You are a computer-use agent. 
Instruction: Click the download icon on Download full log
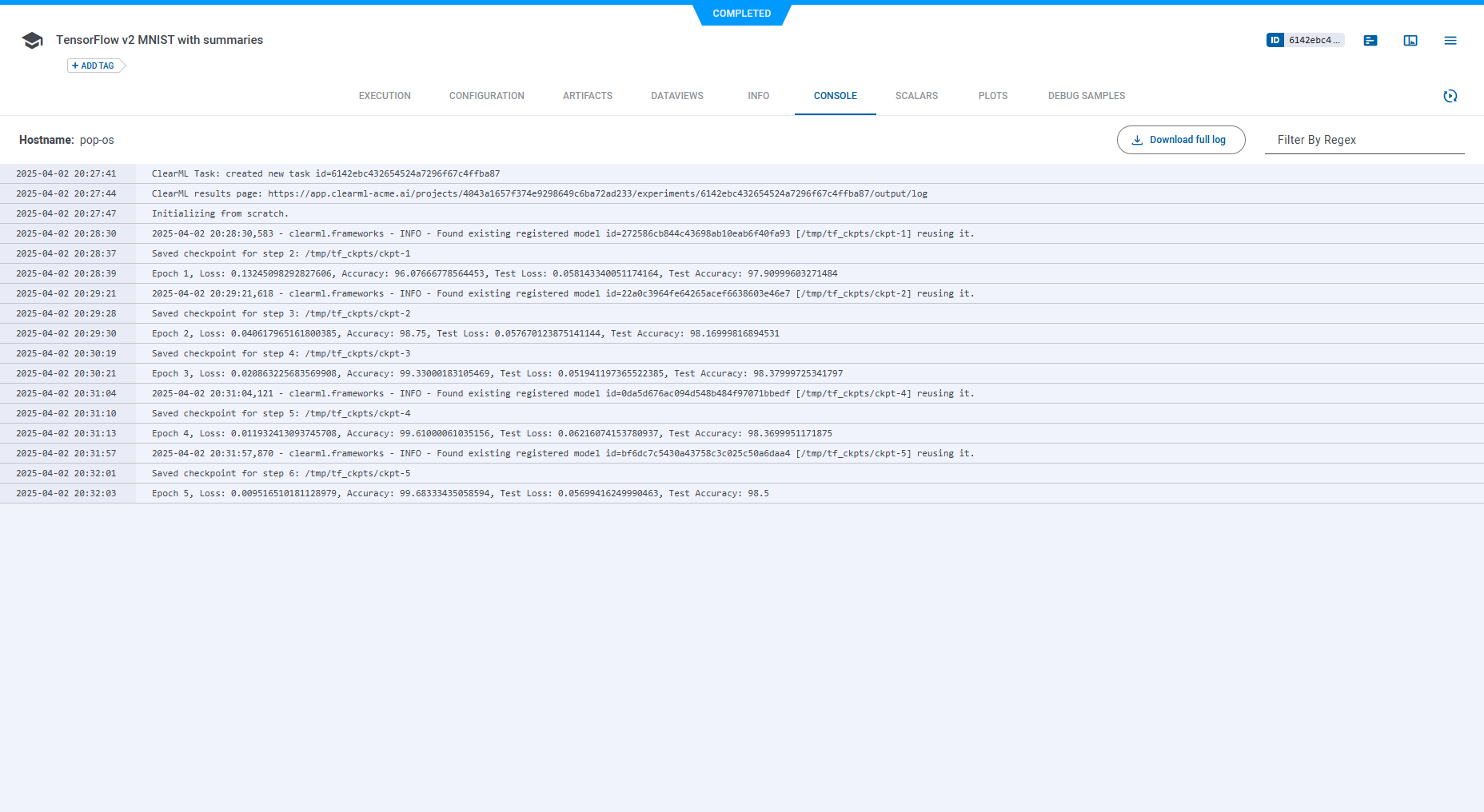(x=1137, y=139)
